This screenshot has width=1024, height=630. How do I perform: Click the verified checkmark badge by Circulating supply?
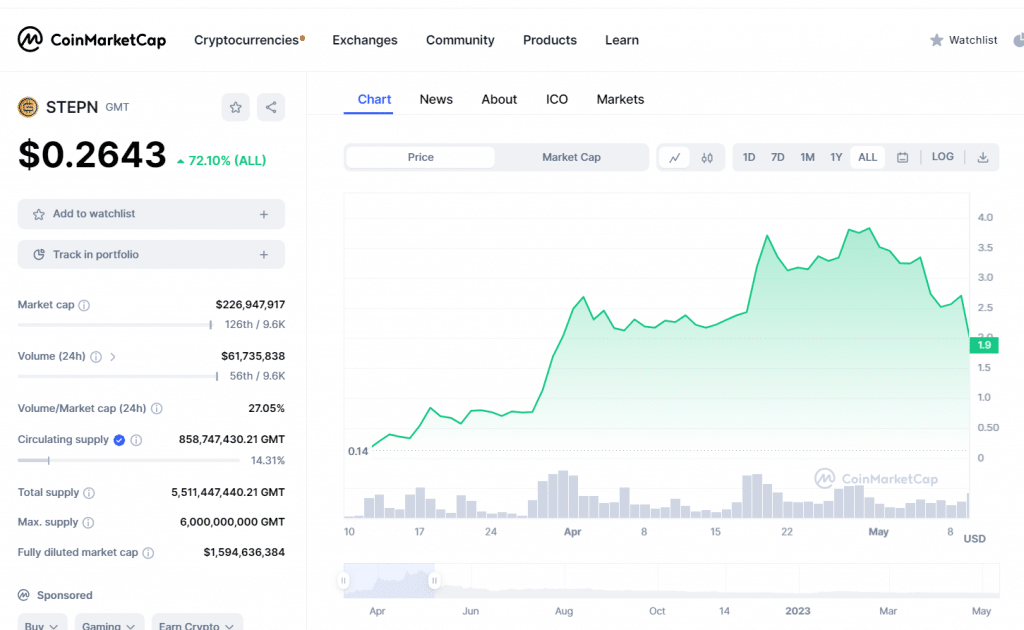[x=119, y=440]
